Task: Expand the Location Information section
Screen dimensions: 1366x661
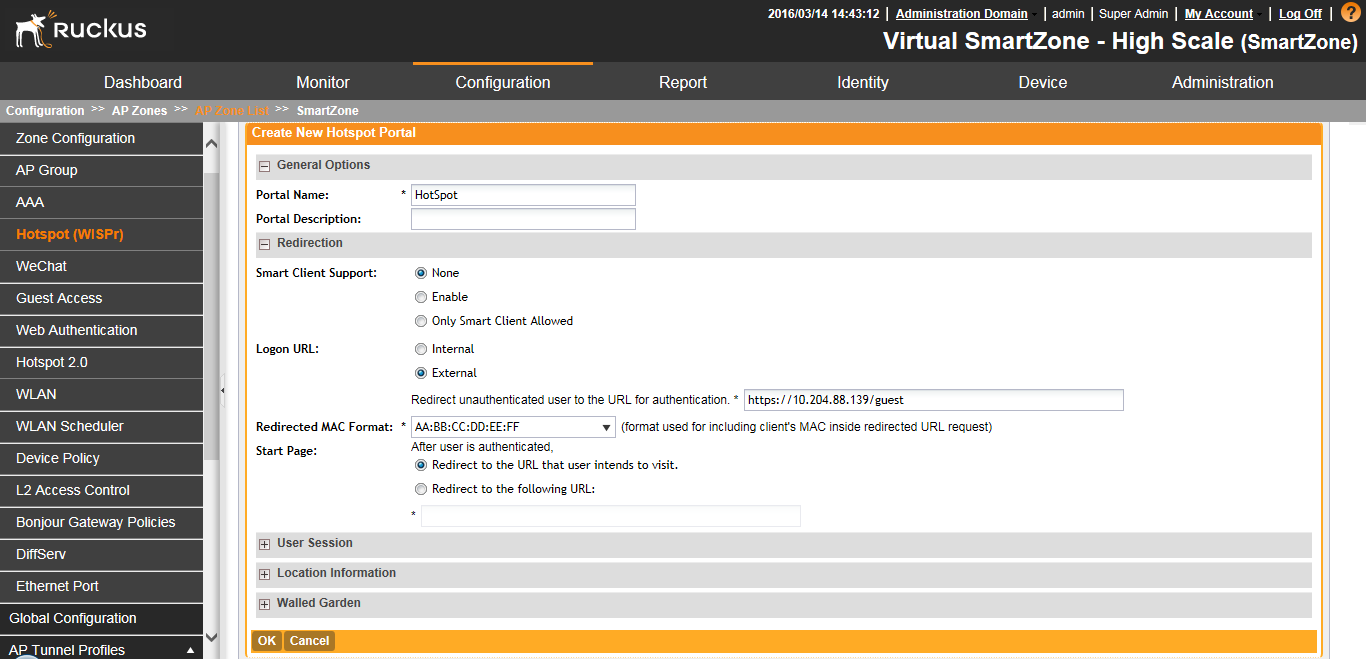Action: point(265,574)
